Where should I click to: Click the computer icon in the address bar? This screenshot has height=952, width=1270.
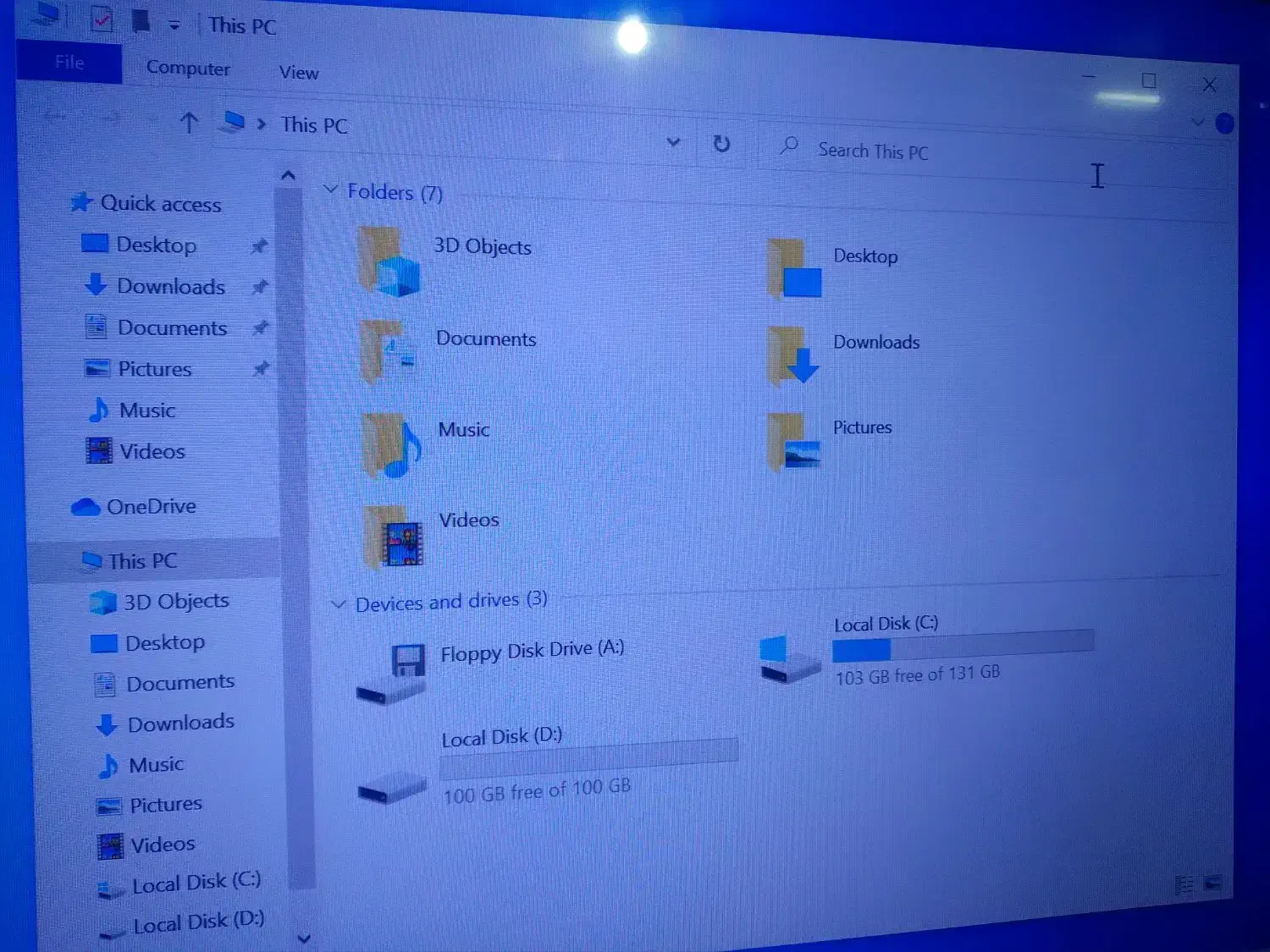[232, 123]
